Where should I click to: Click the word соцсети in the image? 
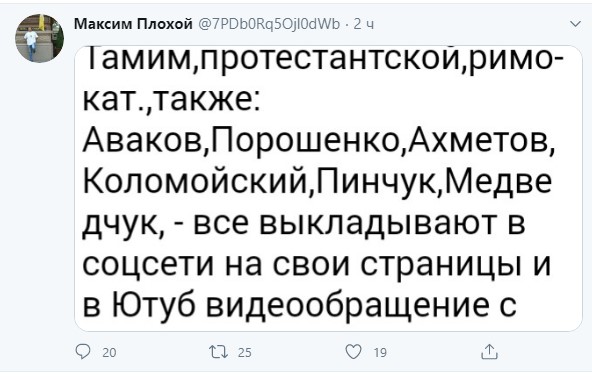click(x=149, y=264)
